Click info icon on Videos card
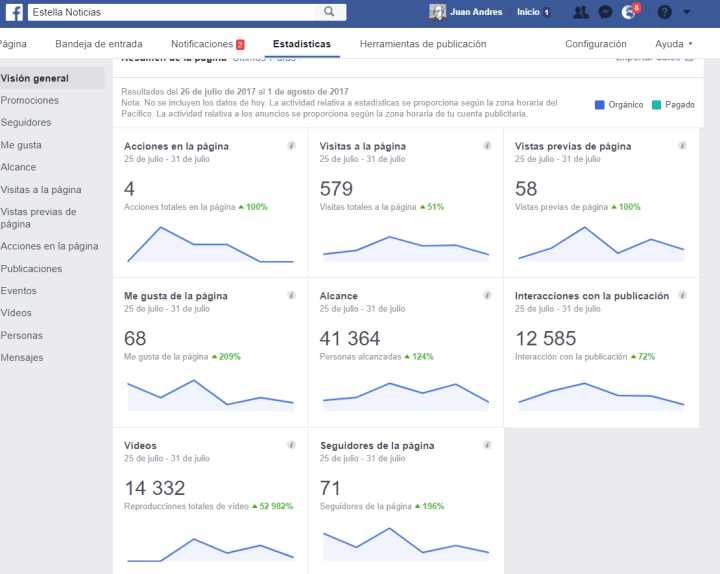Image resolution: width=720 pixels, height=574 pixels. [291, 446]
